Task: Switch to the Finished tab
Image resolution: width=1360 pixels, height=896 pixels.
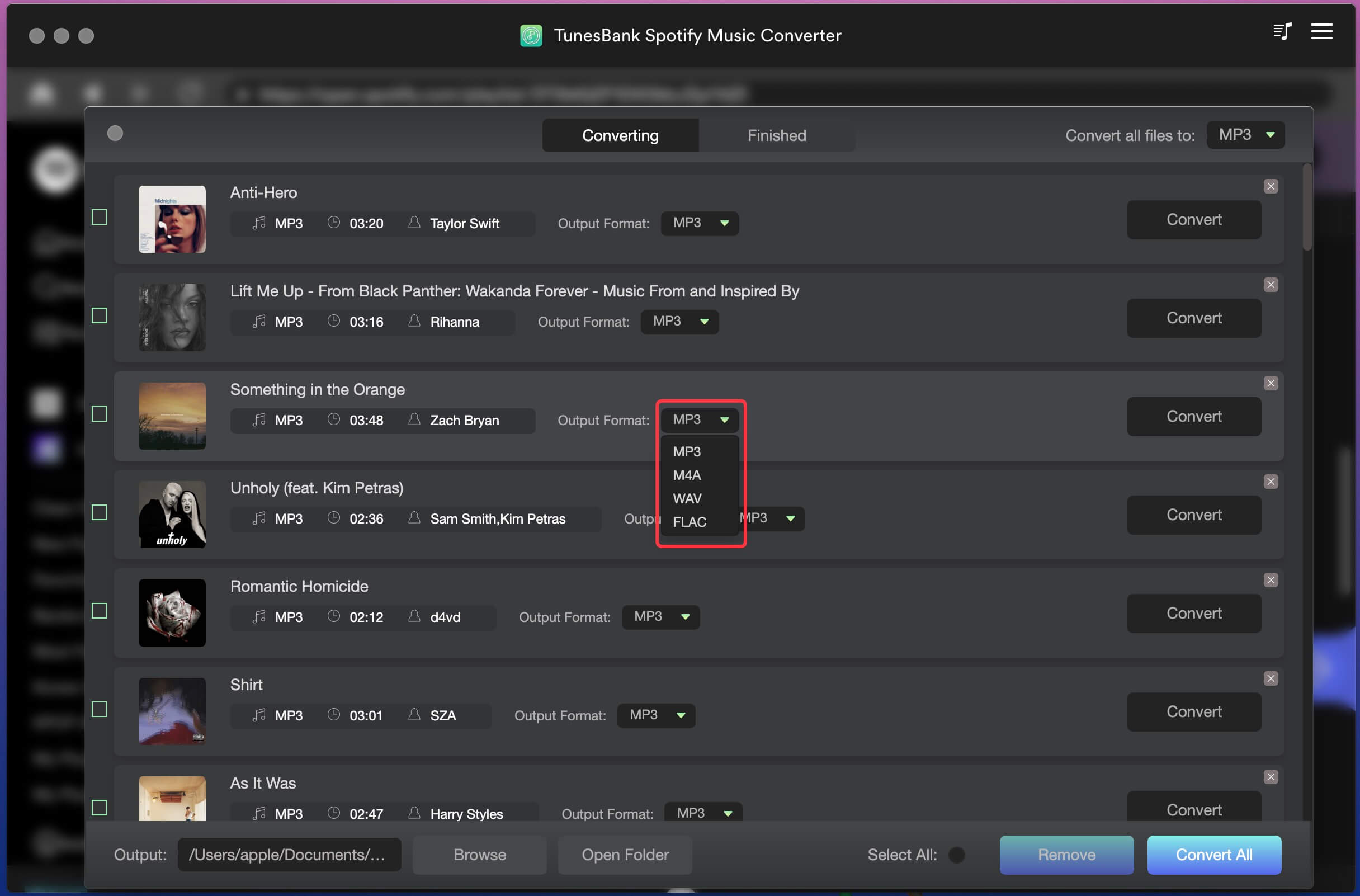Action: point(777,135)
